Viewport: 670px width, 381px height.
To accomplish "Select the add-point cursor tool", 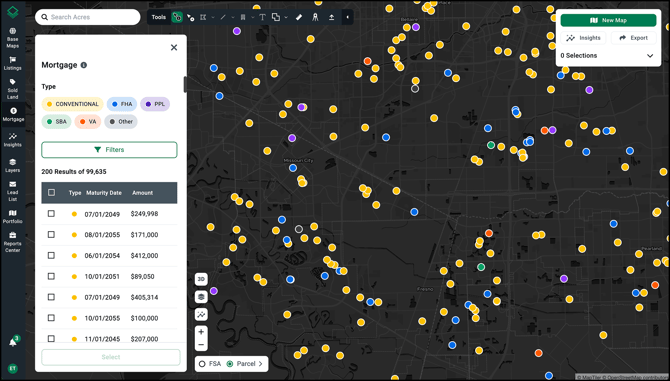I will point(191,17).
